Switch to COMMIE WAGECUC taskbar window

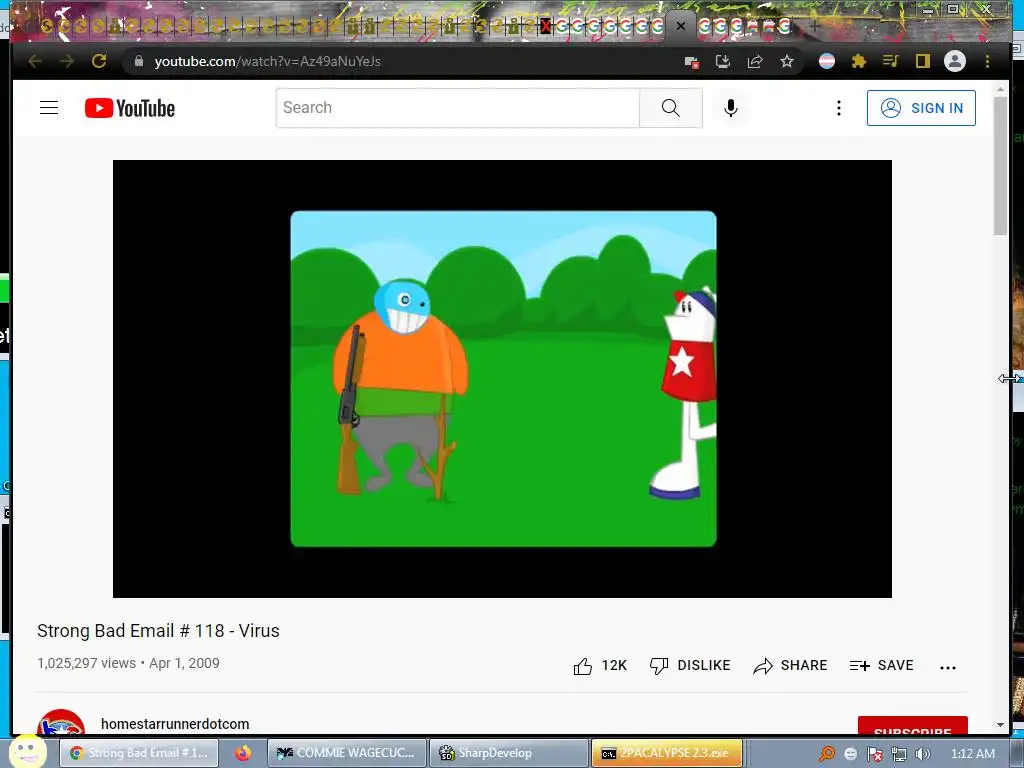[347, 753]
